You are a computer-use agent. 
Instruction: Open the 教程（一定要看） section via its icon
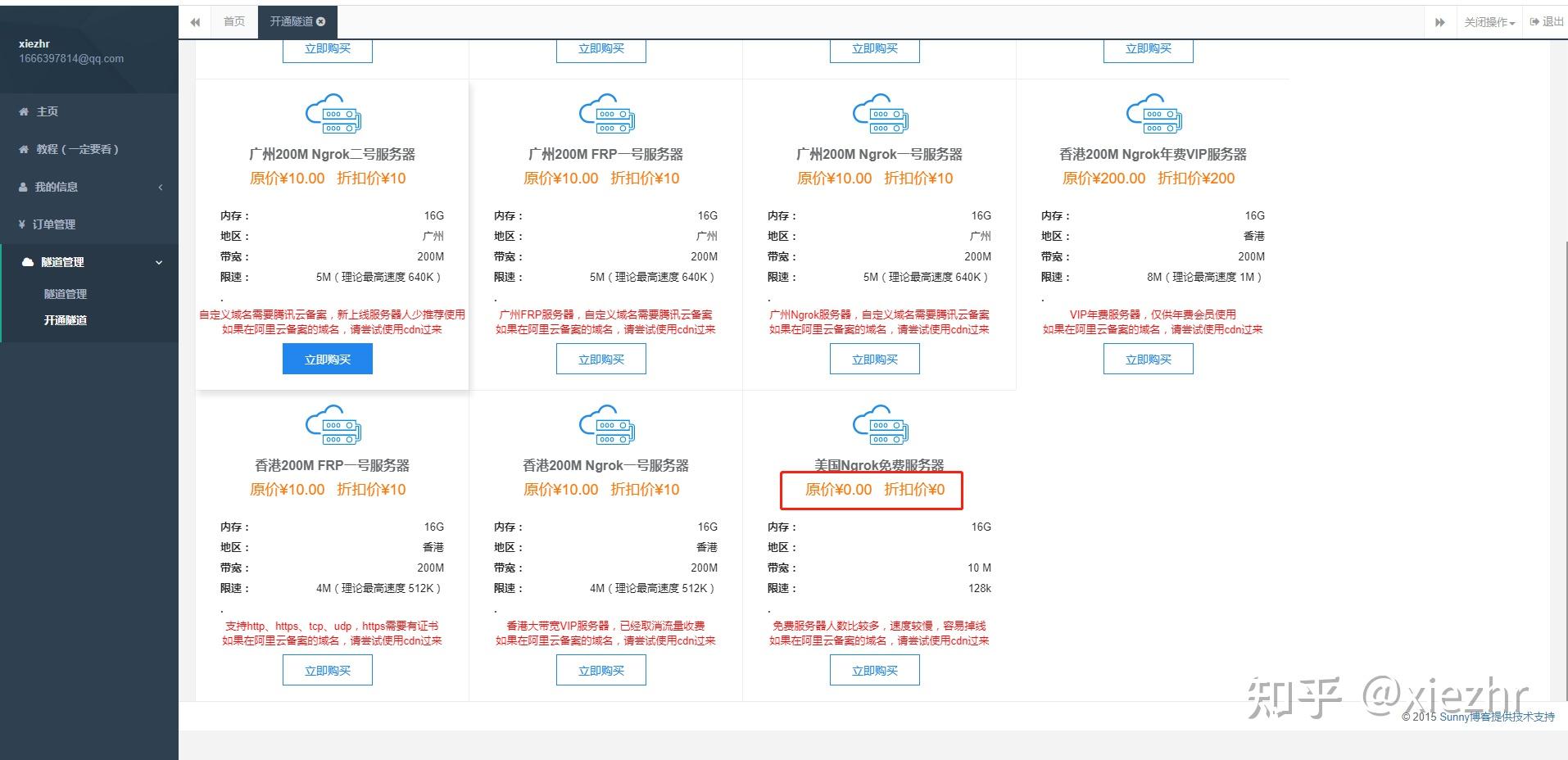pos(22,149)
